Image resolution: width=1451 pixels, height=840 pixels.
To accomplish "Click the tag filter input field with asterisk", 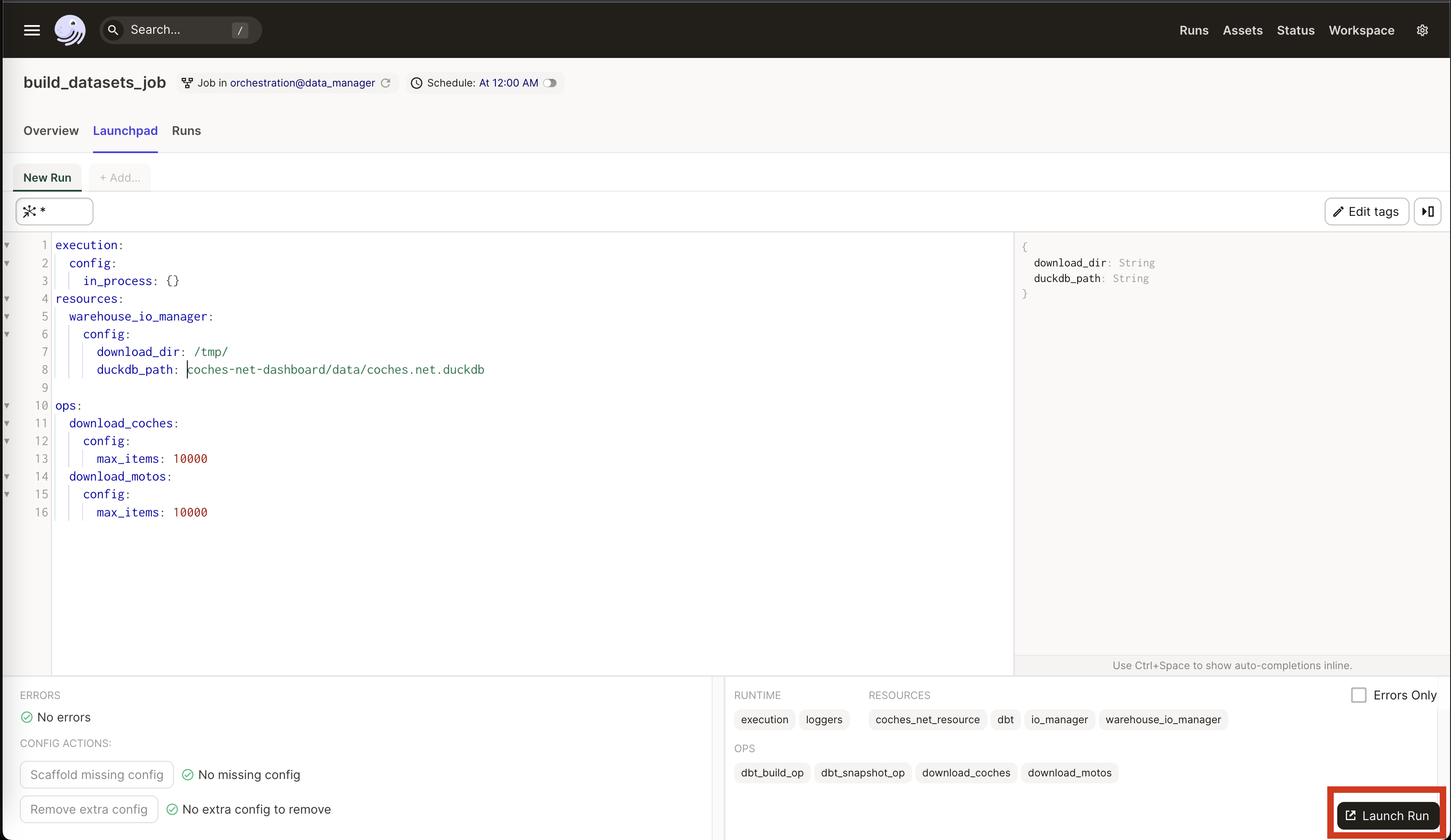I will [54, 211].
